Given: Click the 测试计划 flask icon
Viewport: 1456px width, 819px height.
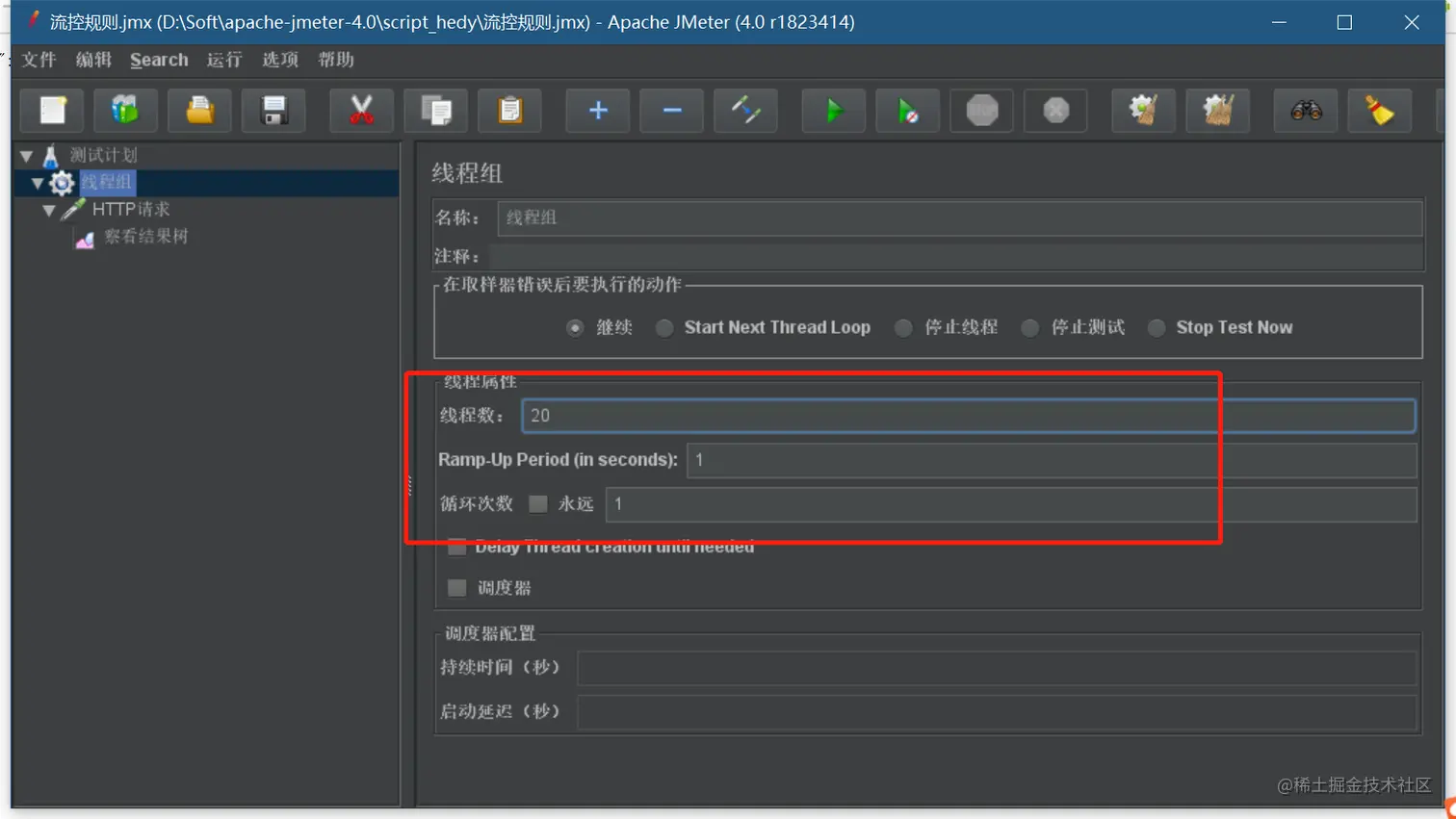Looking at the screenshot, I should 50,155.
